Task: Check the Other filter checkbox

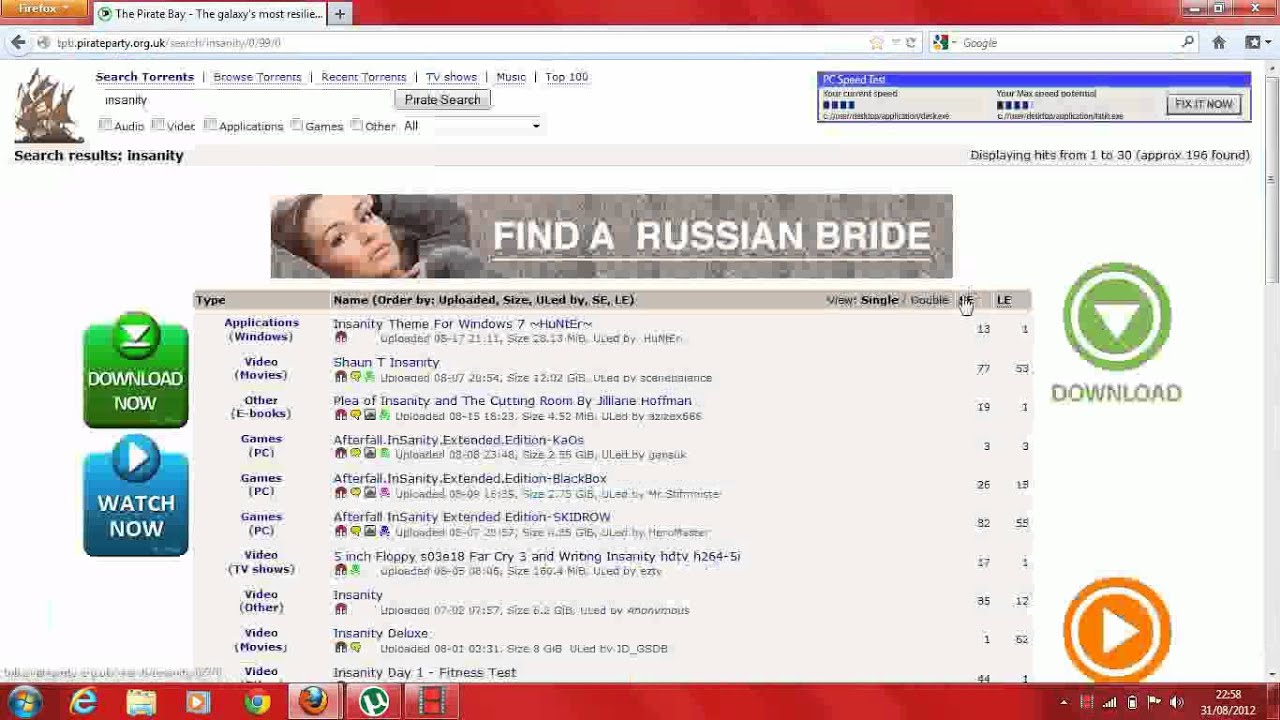Action: (356, 125)
